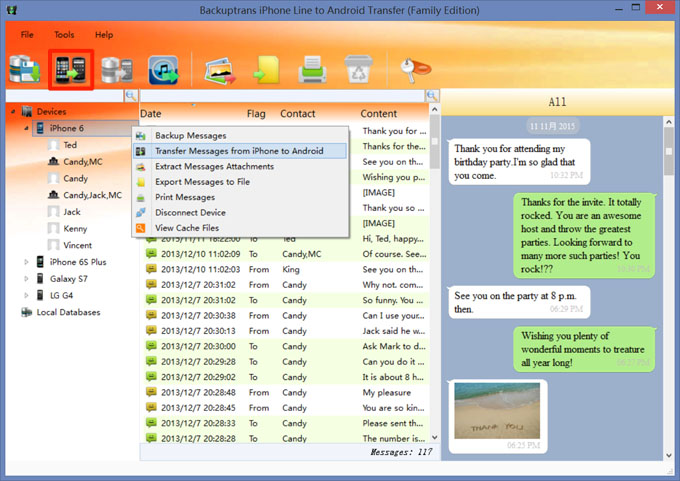Select the 2013/12/7 20:30:38 message row

tap(286, 316)
